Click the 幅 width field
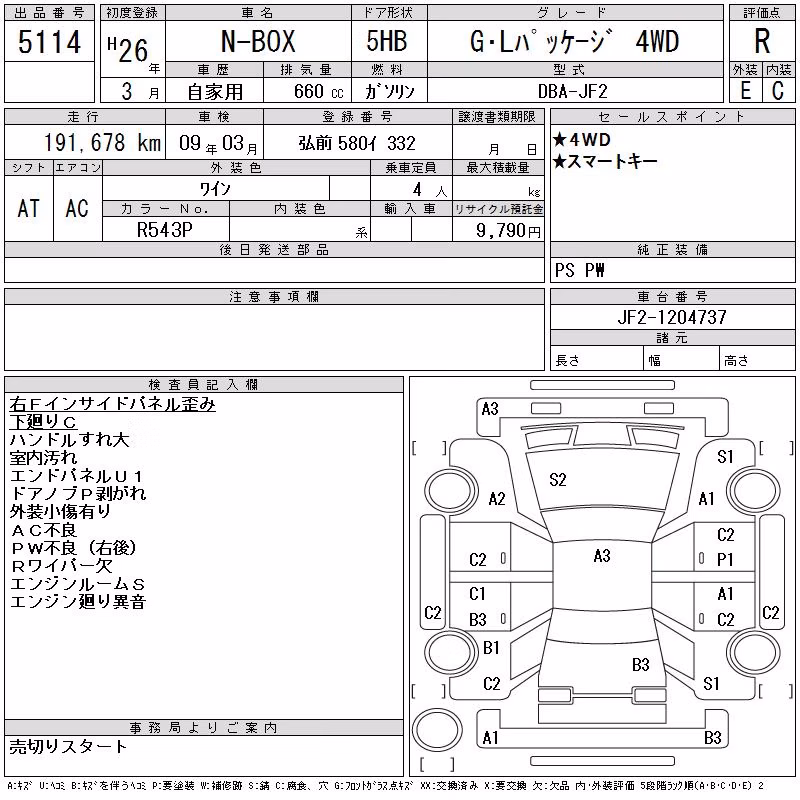Image resolution: width=800 pixels, height=800 pixels. pos(681,359)
